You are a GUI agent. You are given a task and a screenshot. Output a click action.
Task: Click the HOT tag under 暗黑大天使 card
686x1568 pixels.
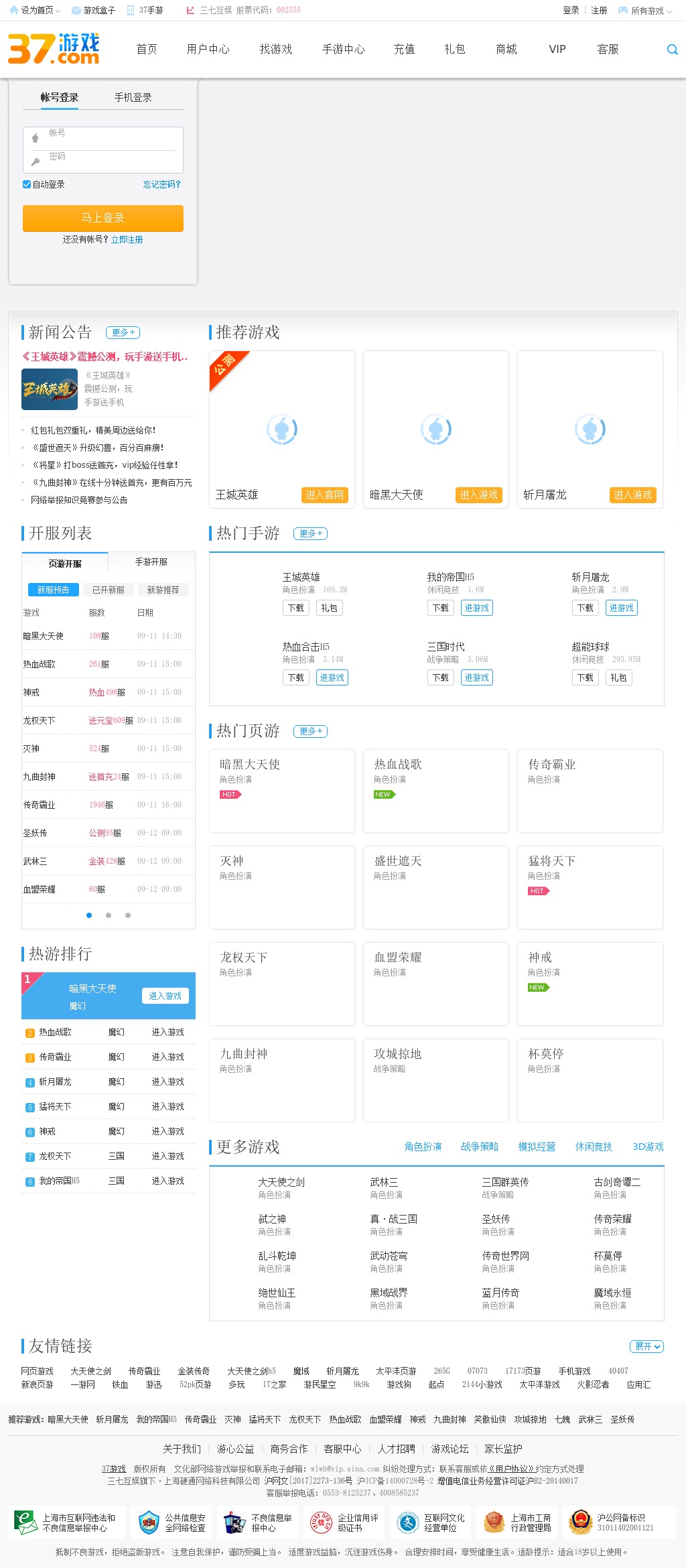230,794
